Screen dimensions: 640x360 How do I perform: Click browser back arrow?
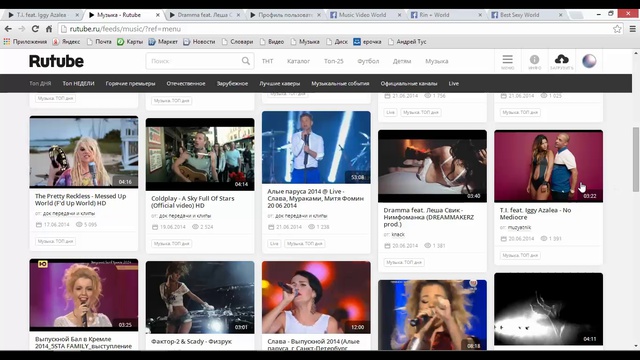point(8,29)
